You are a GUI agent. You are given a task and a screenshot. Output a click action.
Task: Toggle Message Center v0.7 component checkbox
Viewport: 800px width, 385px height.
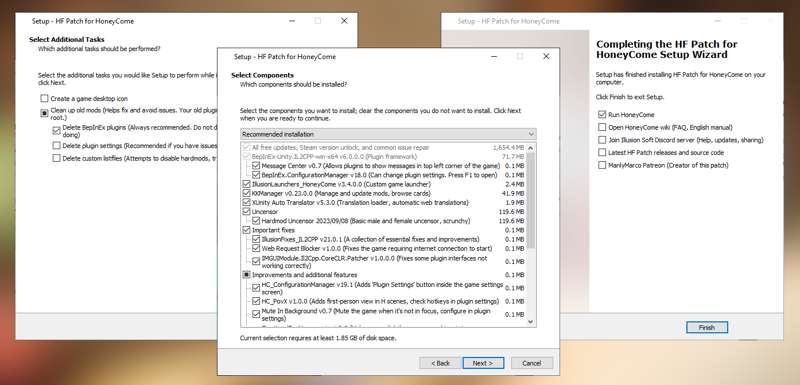click(x=256, y=166)
